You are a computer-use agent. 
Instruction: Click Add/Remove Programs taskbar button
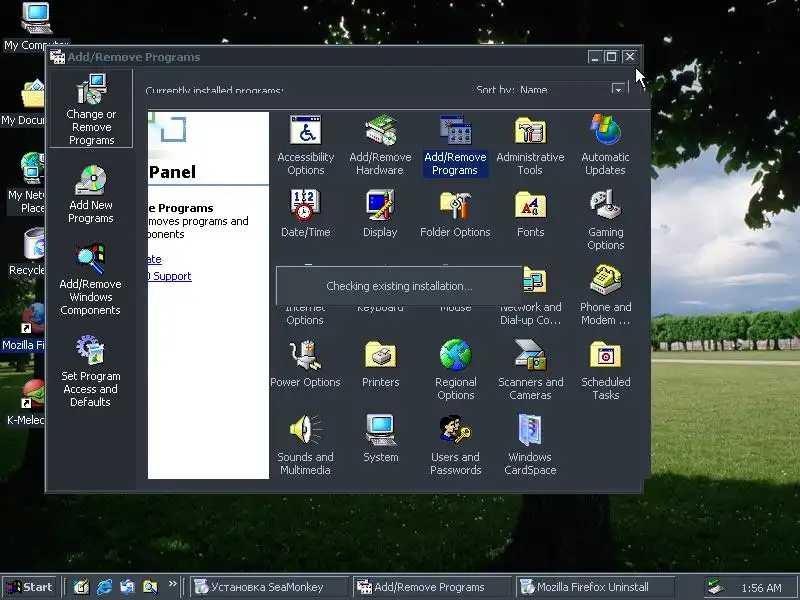(432, 587)
